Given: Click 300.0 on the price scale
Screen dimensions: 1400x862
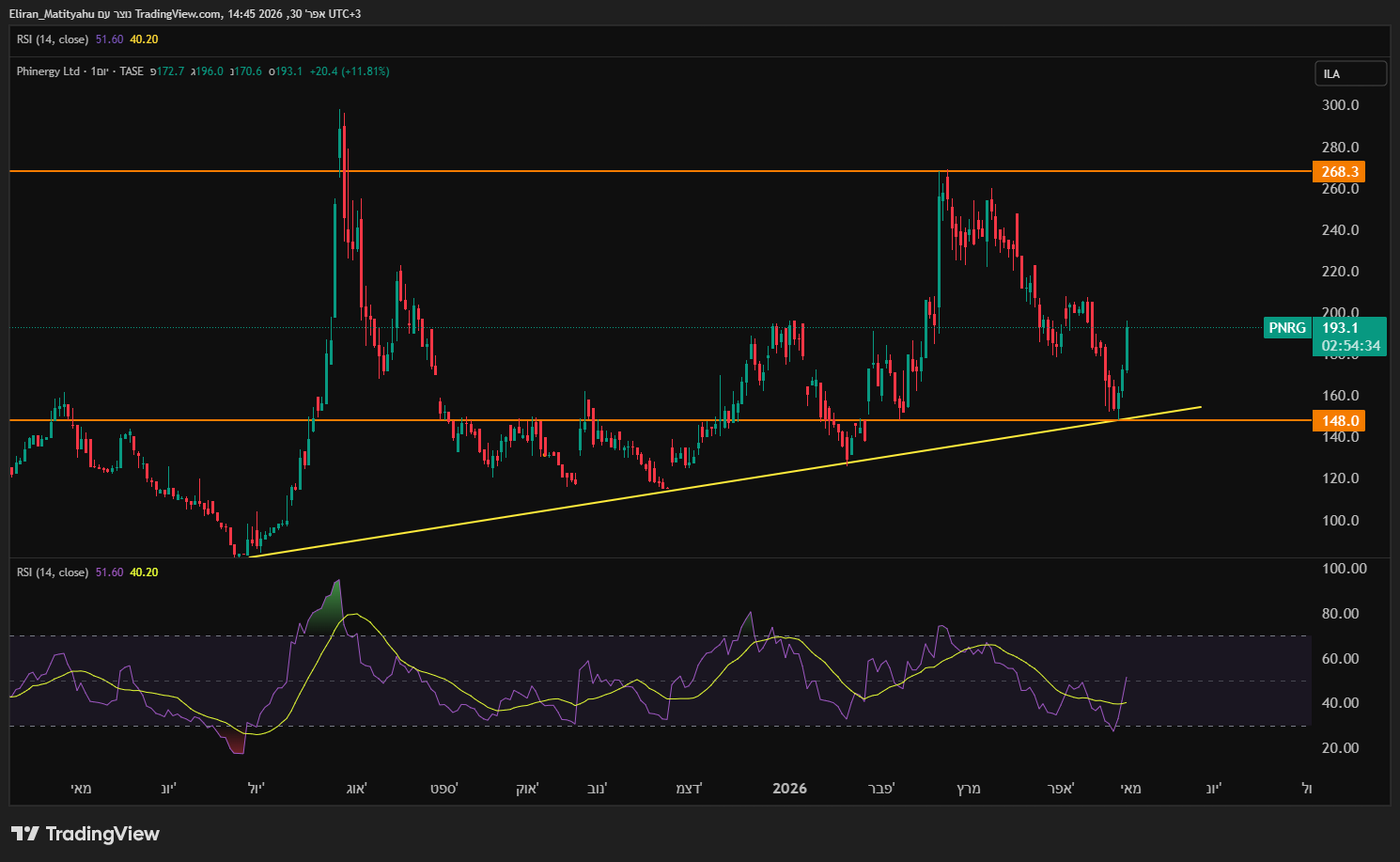Looking at the screenshot, I should (1340, 105).
